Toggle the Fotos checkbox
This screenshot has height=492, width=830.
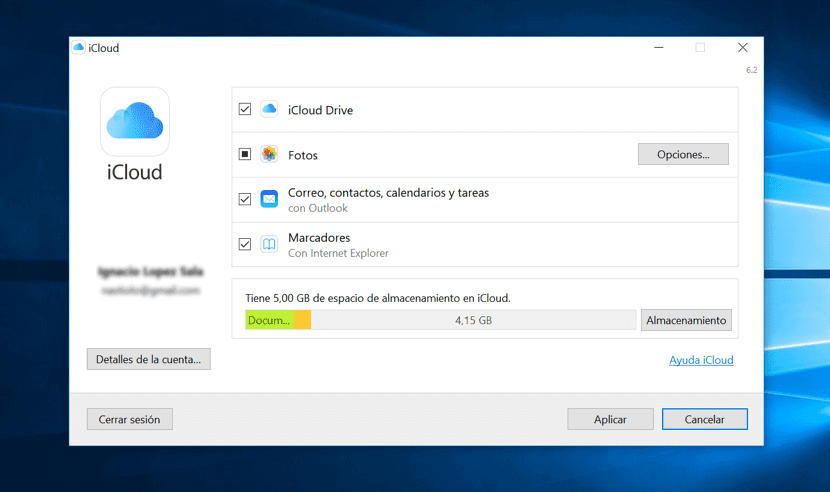coord(245,154)
